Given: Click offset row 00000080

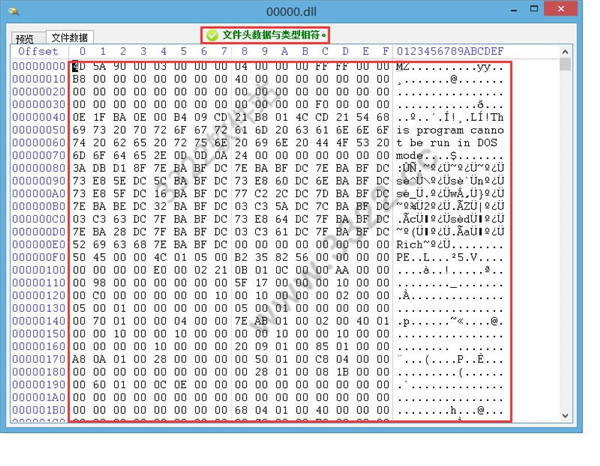Looking at the screenshot, I should coord(39,168).
